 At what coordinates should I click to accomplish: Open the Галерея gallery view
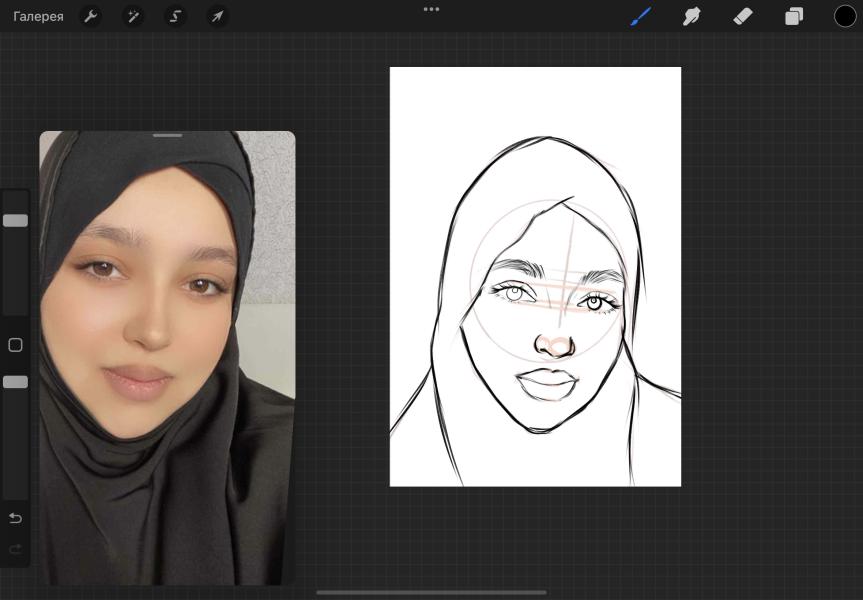click(x=38, y=17)
